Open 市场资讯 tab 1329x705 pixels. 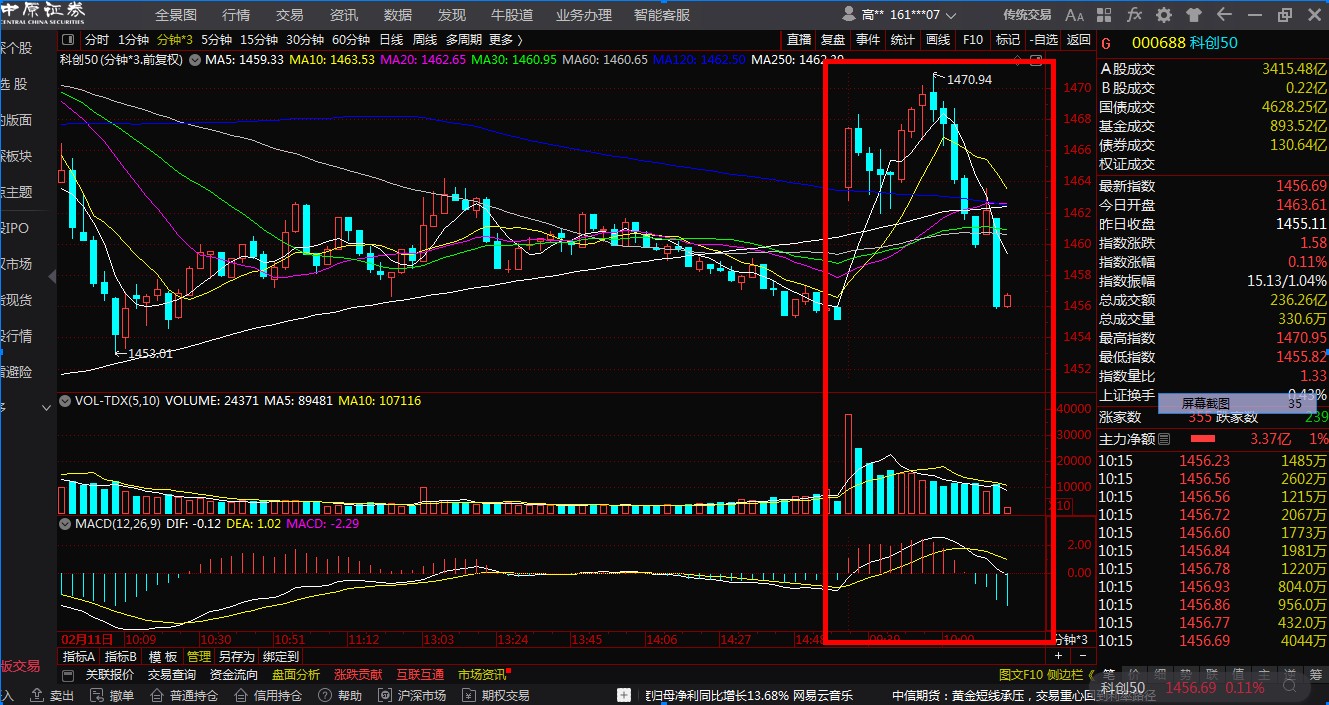coord(482,675)
